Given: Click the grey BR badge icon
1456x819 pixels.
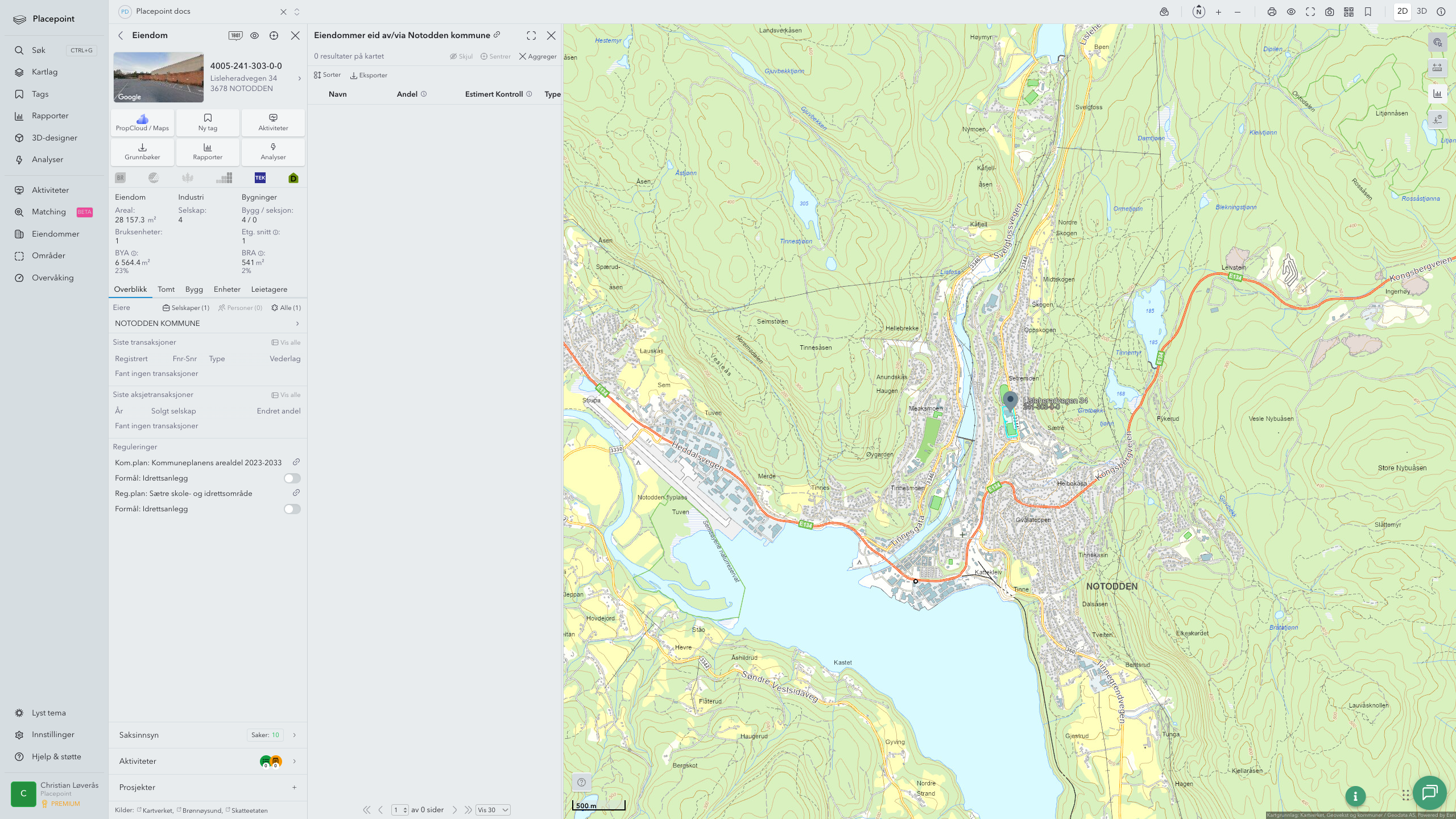Looking at the screenshot, I should [x=120, y=178].
